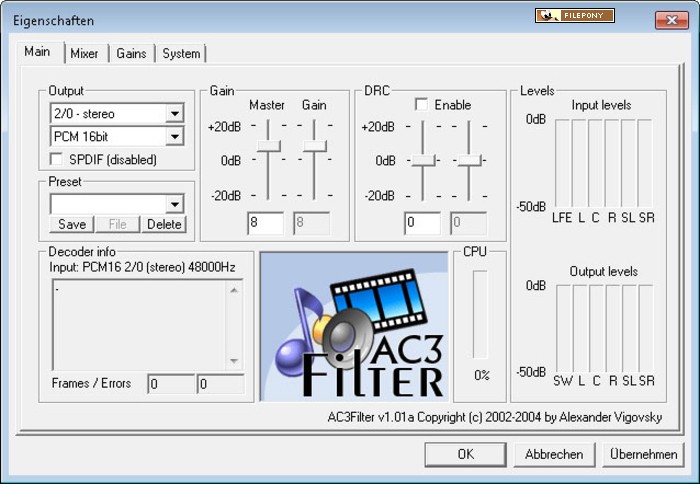Enable the SPDIF (disabled) checkbox
This screenshot has width=700, height=484.
click(56, 159)
